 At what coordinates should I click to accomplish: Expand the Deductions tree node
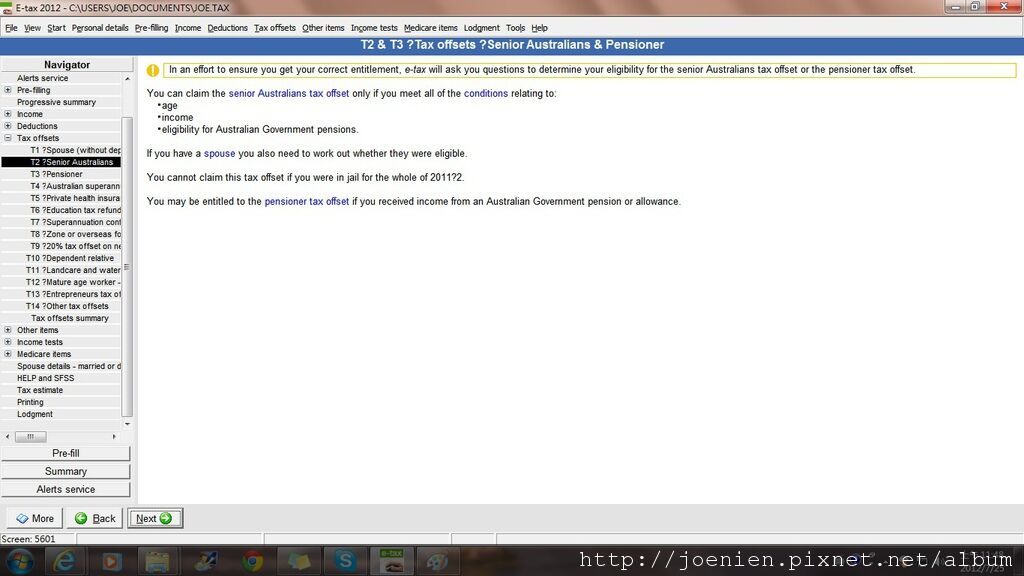8,126
